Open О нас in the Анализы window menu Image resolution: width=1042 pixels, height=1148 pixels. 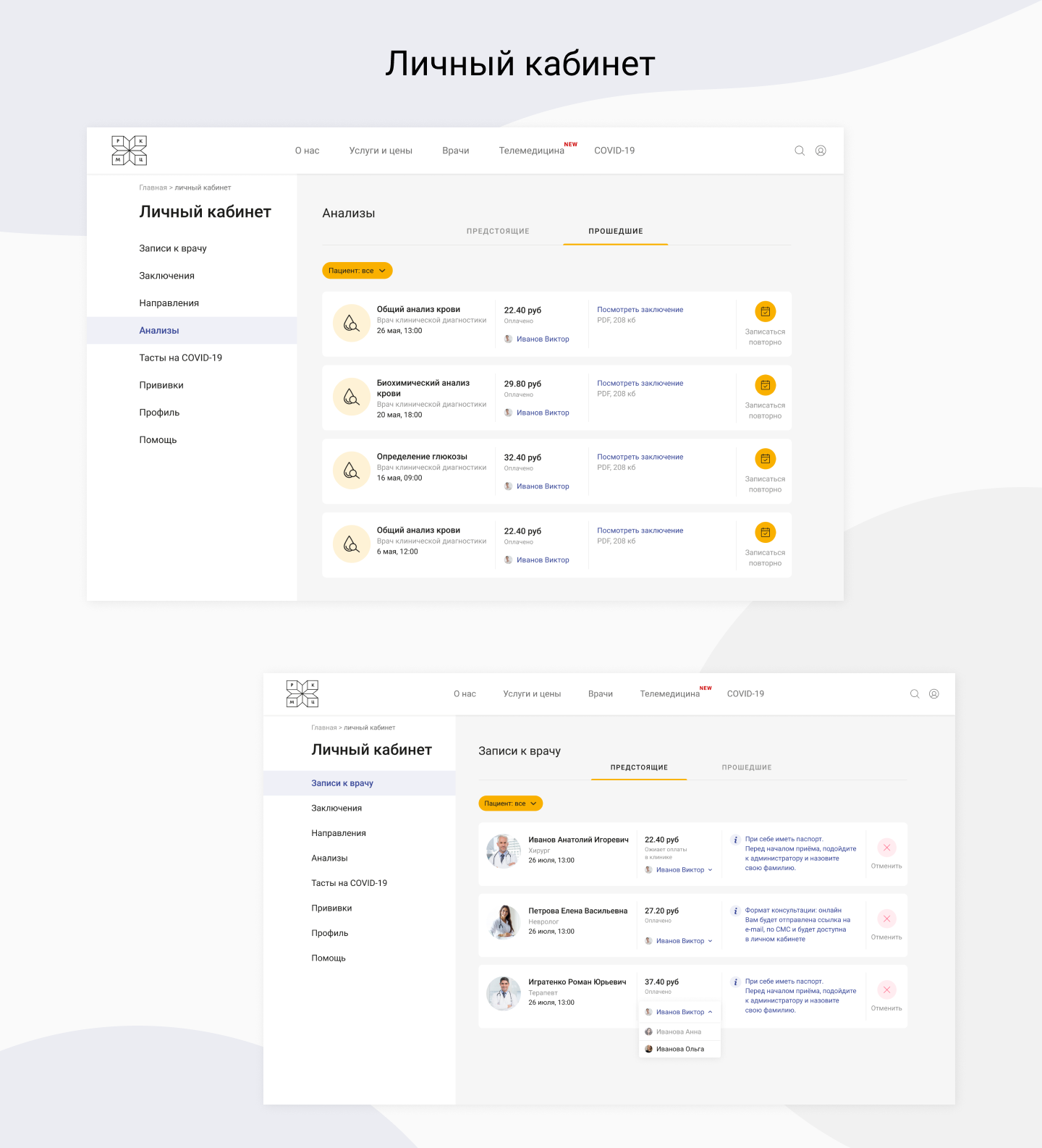tap(307, 151)
